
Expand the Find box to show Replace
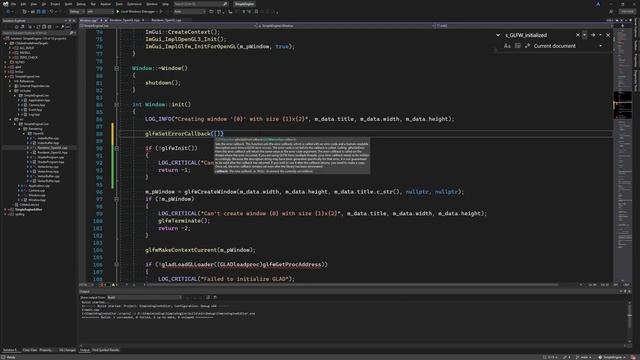(498, 35)
